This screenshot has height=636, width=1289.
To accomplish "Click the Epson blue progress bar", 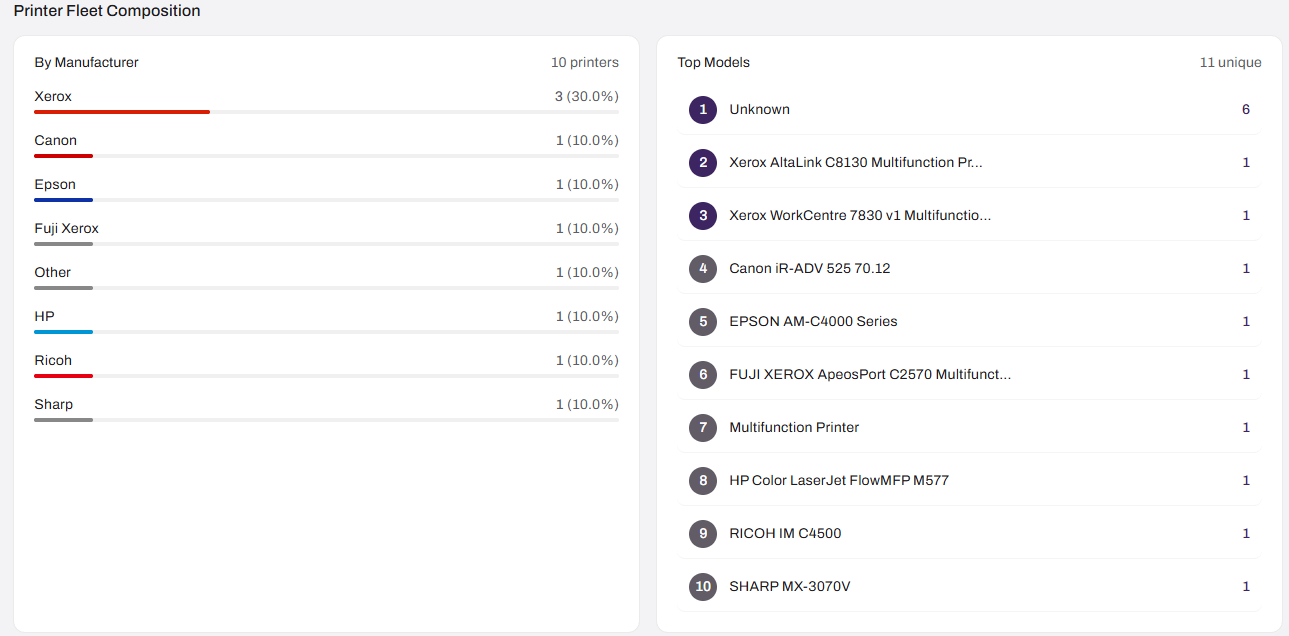I will [63, 200].
